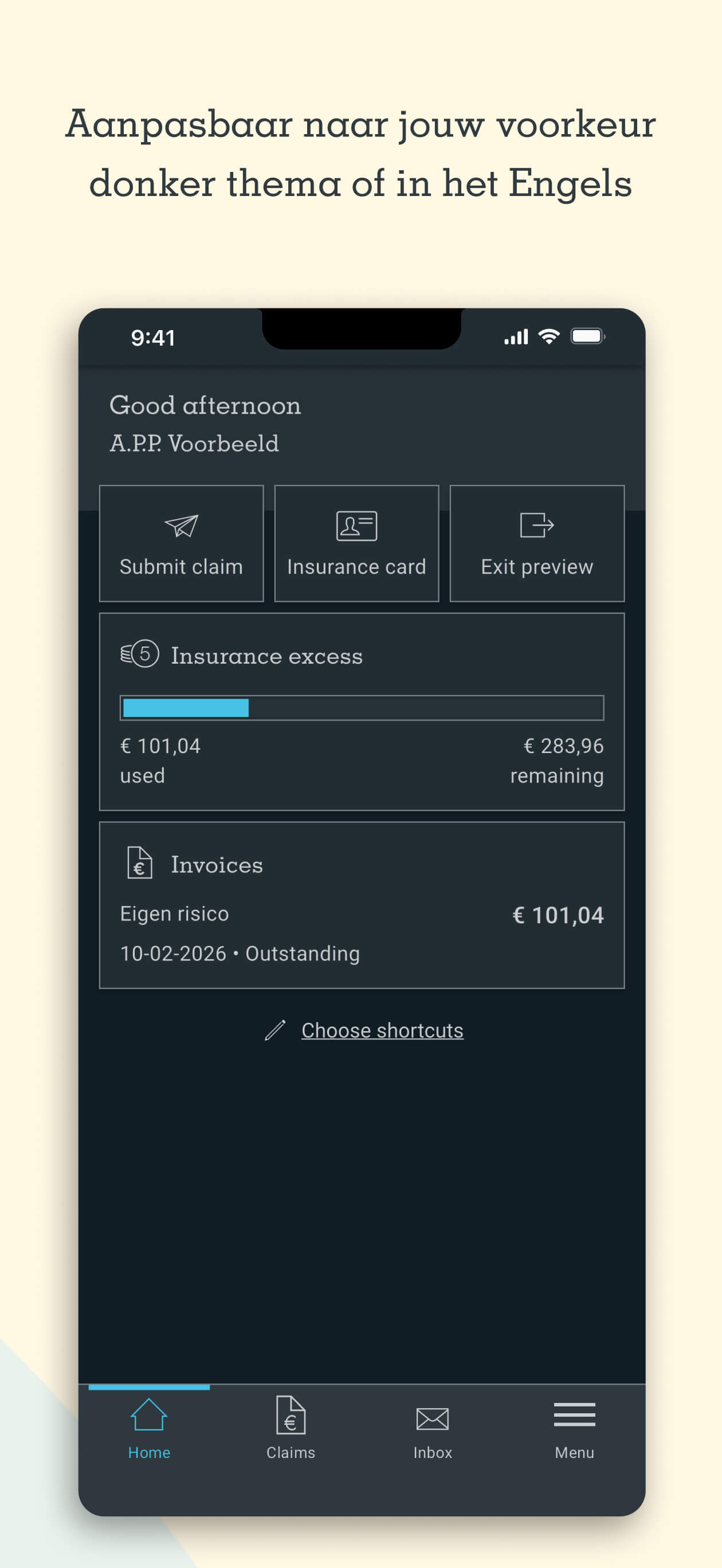Tap the Claims euro document icon
This screenshot has height=1568, width=722.
pos(291,1414)
